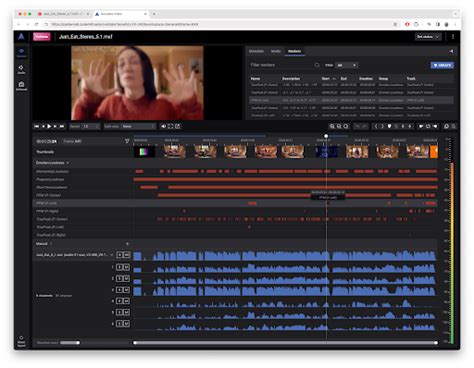Click the play button in playback controls
The width and height of the screenshot is (474, 368).
click(49, 126)
